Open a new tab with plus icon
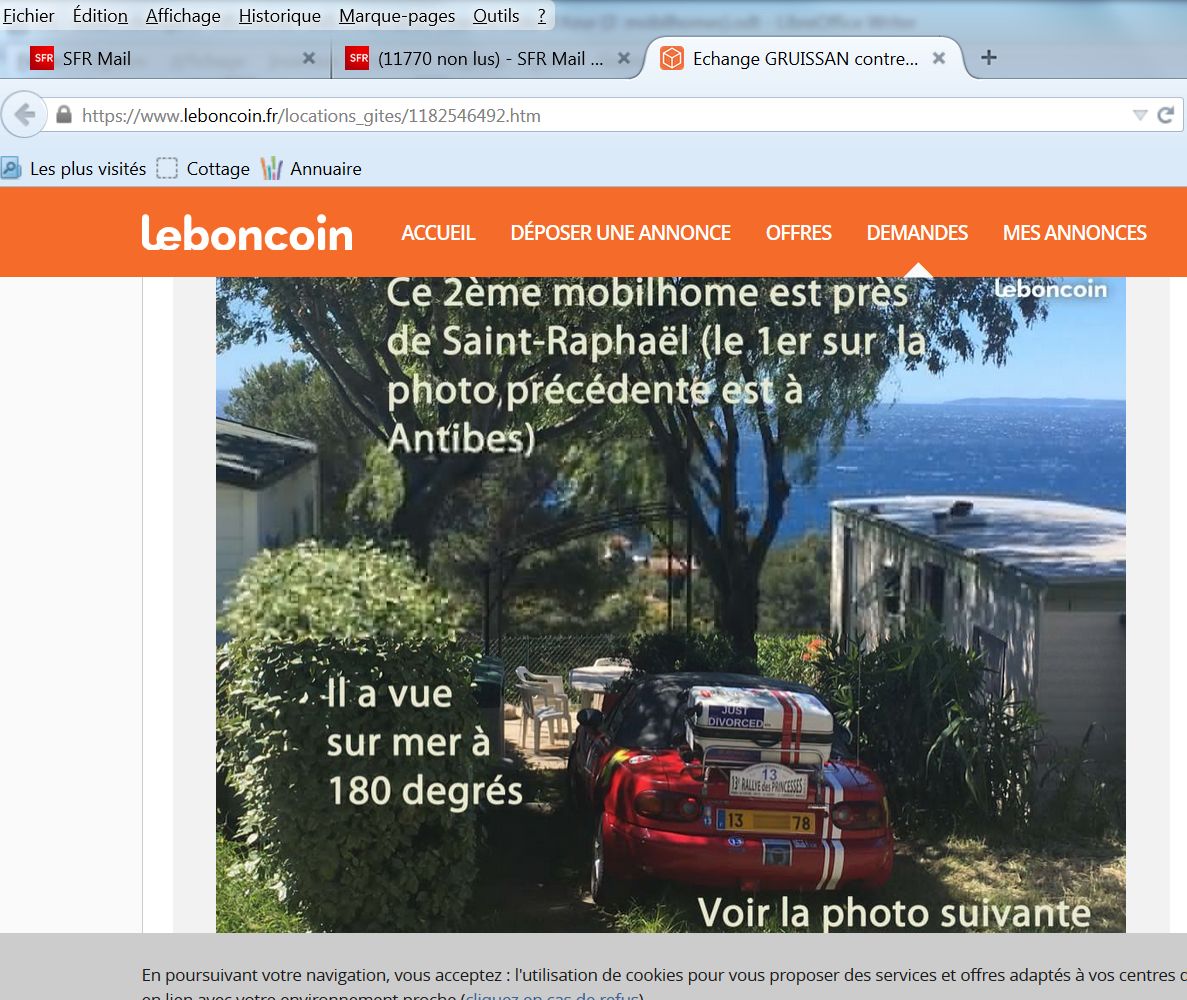 [989, 58]
